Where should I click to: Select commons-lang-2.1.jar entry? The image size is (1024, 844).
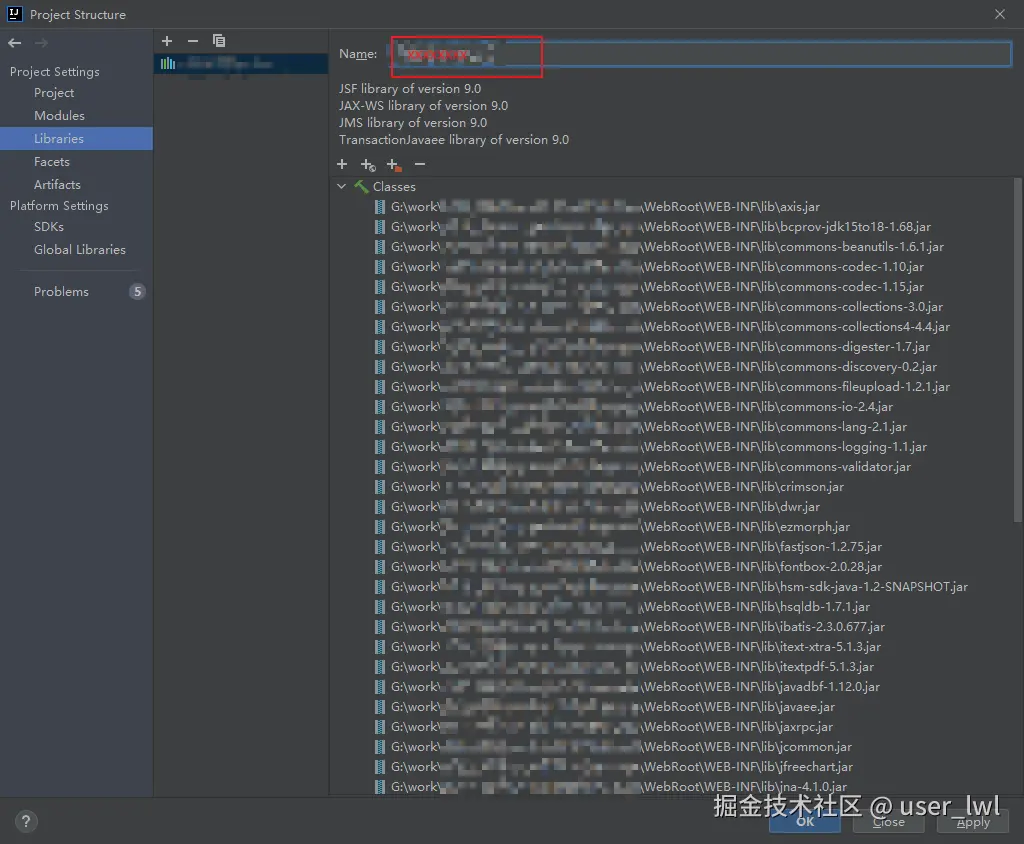(641, 427)
